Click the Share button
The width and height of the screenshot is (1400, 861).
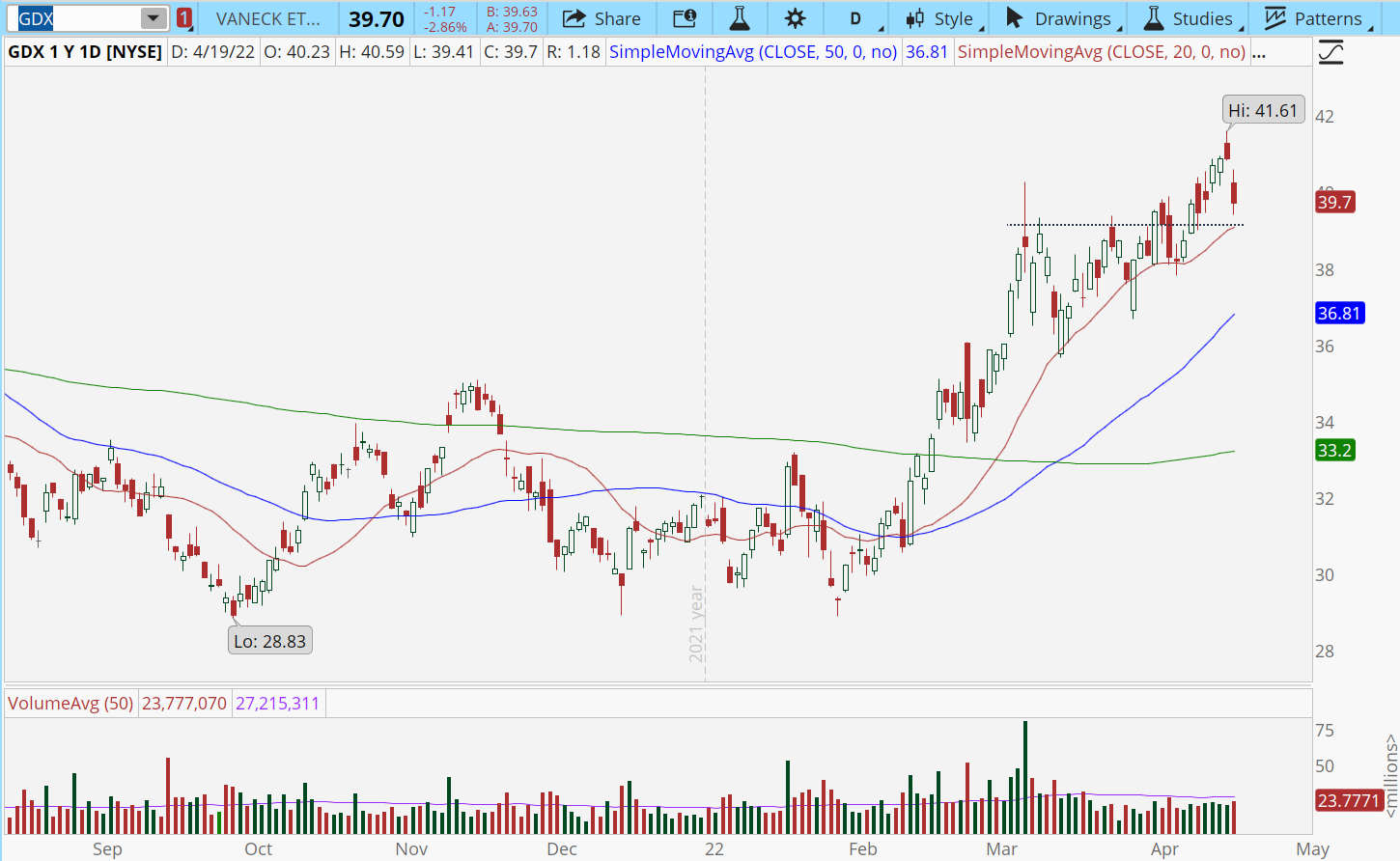(602, 18)
